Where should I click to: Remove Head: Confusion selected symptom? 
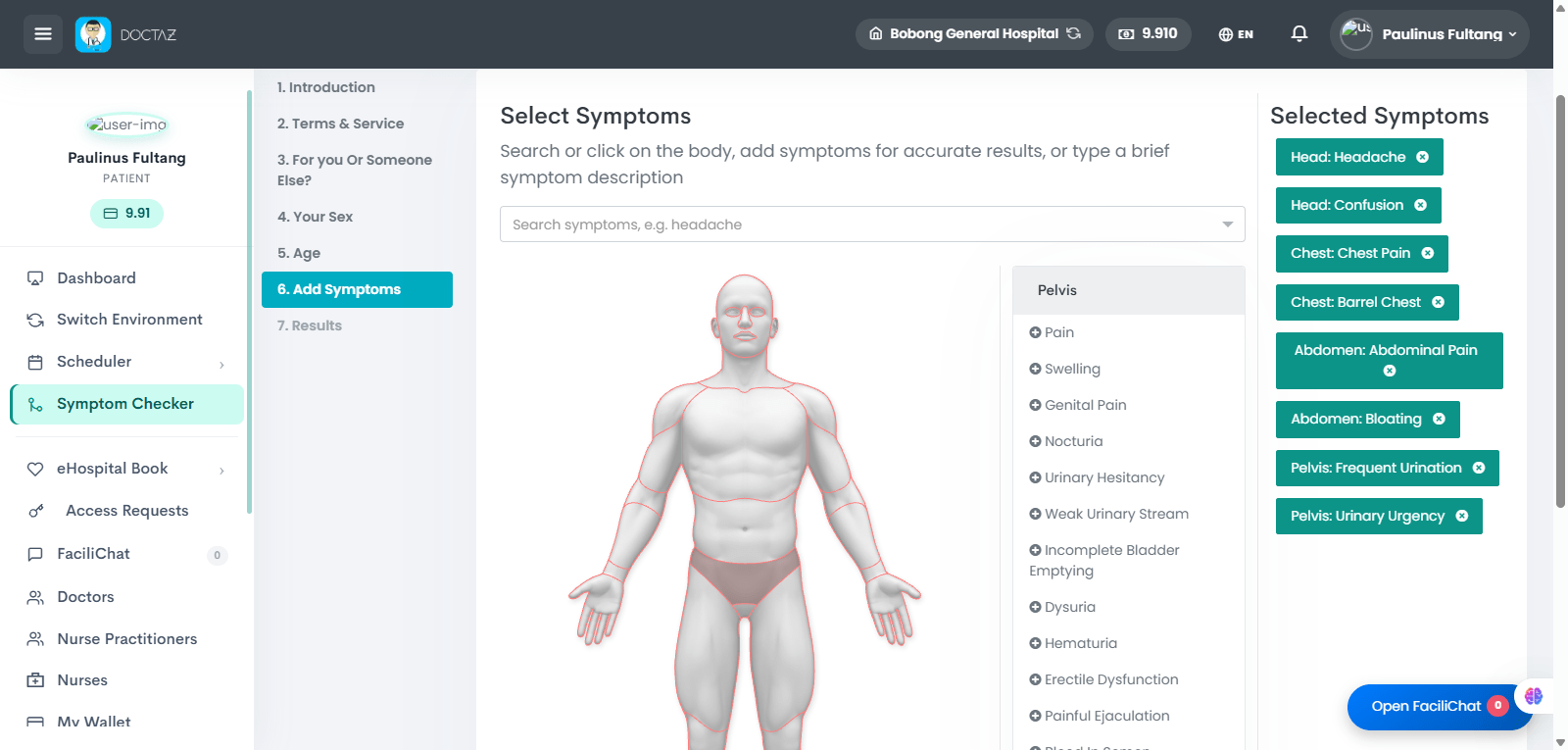point(1420,205)
